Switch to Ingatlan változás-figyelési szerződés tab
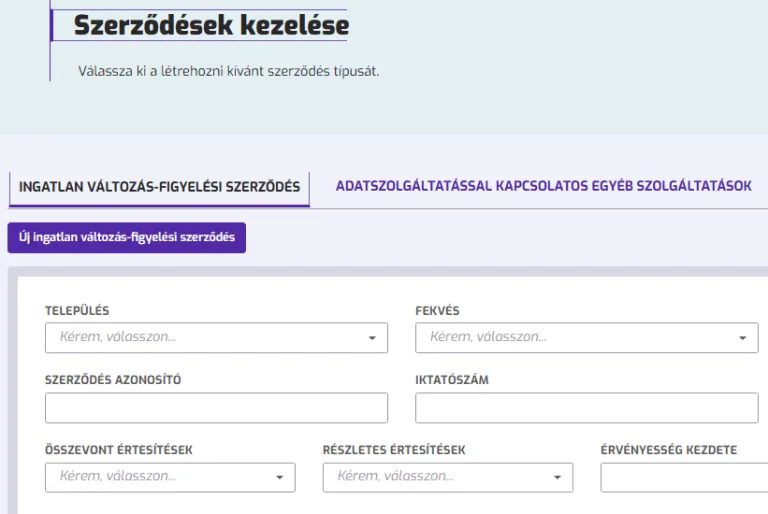Viewport: 768px width, 514px height. [159, 187]
